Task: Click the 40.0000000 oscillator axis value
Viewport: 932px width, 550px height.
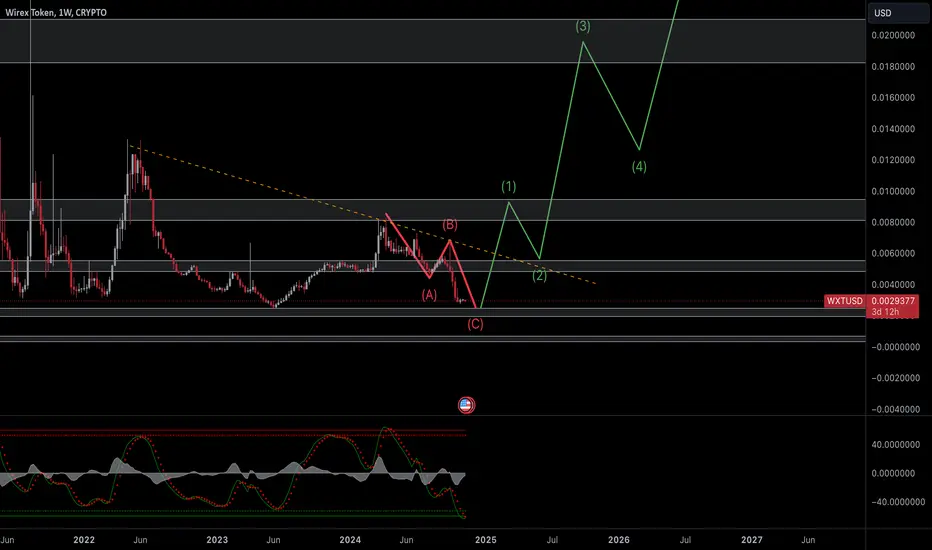Action: 896,445
